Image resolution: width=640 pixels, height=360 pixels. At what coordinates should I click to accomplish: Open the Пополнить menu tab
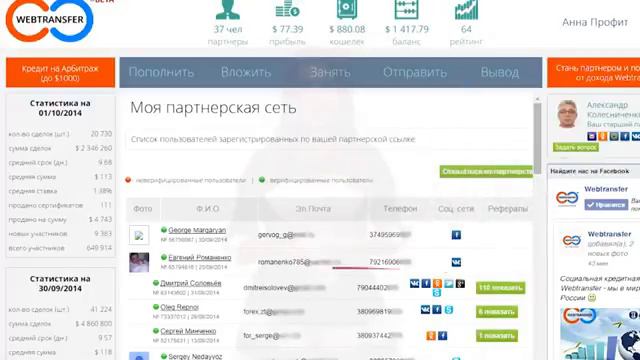coord(161,72)
